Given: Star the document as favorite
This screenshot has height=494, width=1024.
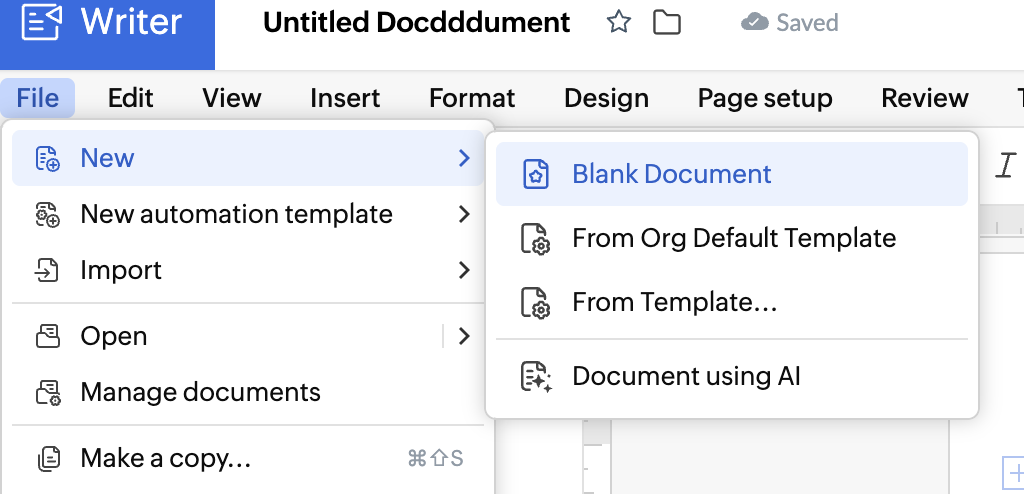Looking at the screenshot, I should [x=619, y=22].
